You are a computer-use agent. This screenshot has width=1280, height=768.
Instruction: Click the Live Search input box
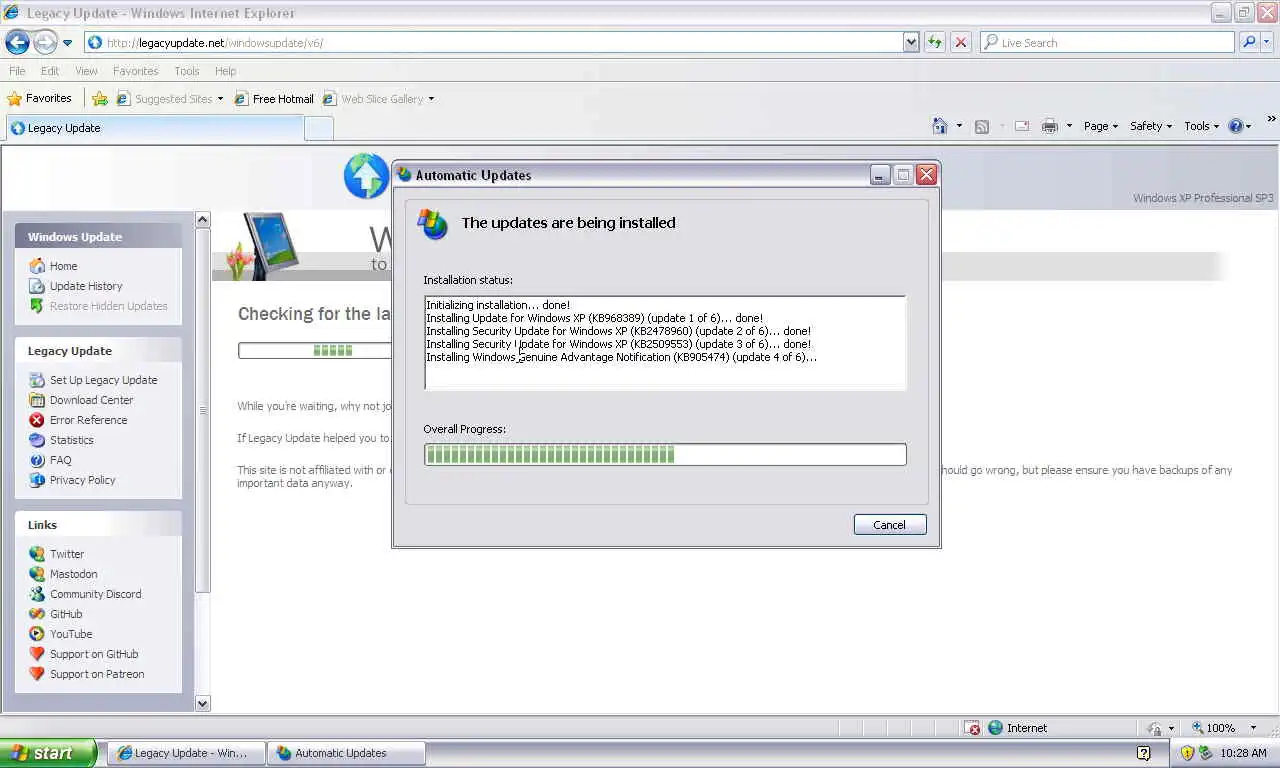pos(1107,42)
